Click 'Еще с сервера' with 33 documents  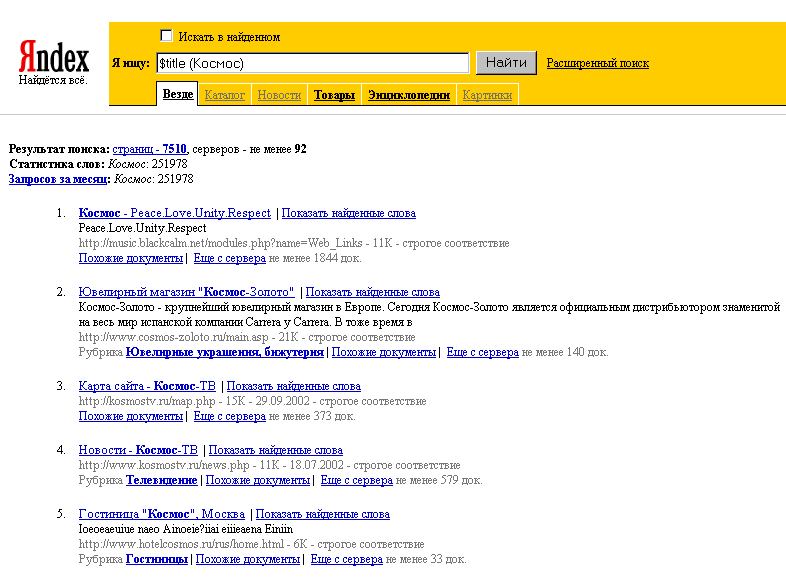pyautogui.click(x=346, y=559)
